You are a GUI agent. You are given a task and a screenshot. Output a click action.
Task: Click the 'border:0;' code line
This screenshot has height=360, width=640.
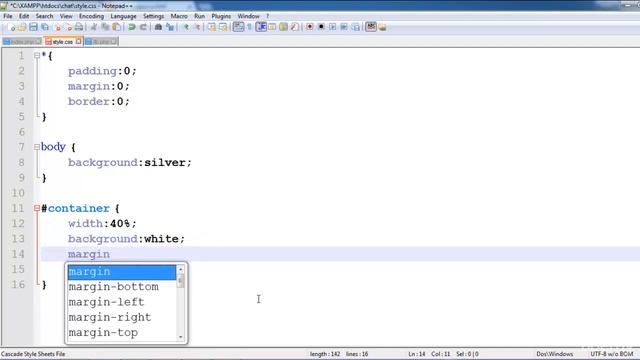99,101
